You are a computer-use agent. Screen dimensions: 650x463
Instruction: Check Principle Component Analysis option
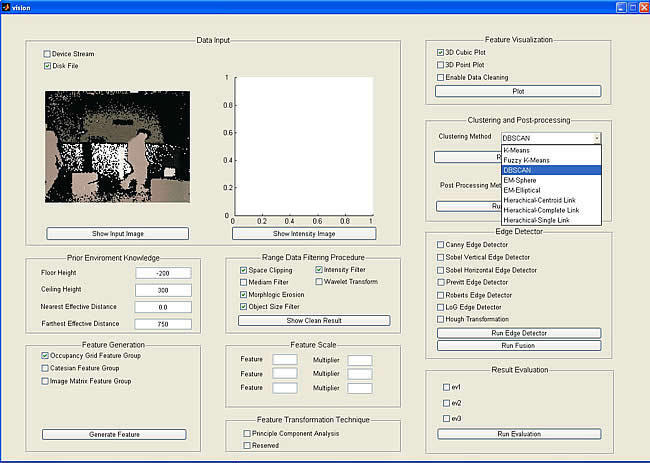coord(247,433)
